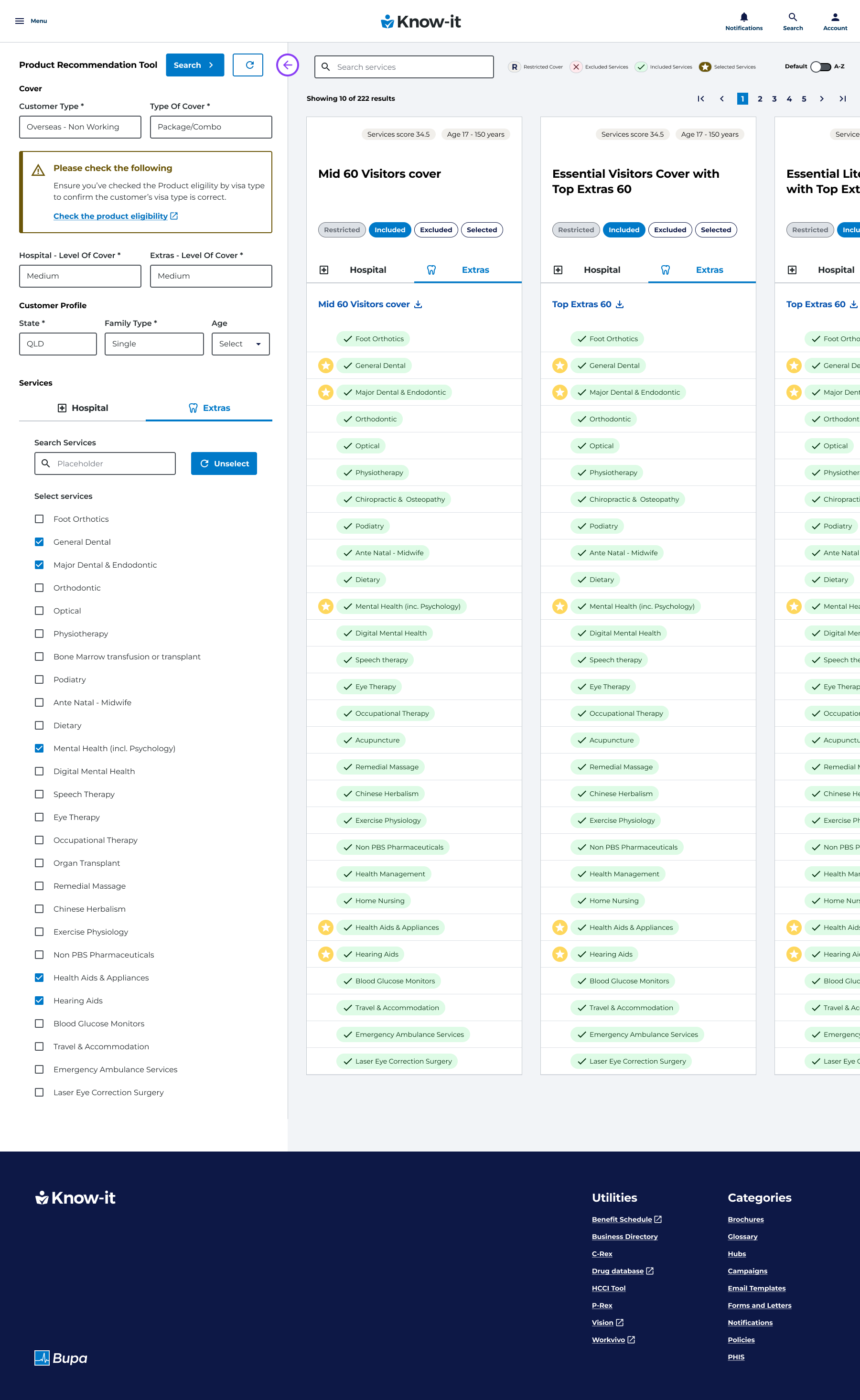The width and height of the screenshot is (860, 1400).
Task: Check the Foot Orthotics checkbox
Action: [x=39, y=518]
